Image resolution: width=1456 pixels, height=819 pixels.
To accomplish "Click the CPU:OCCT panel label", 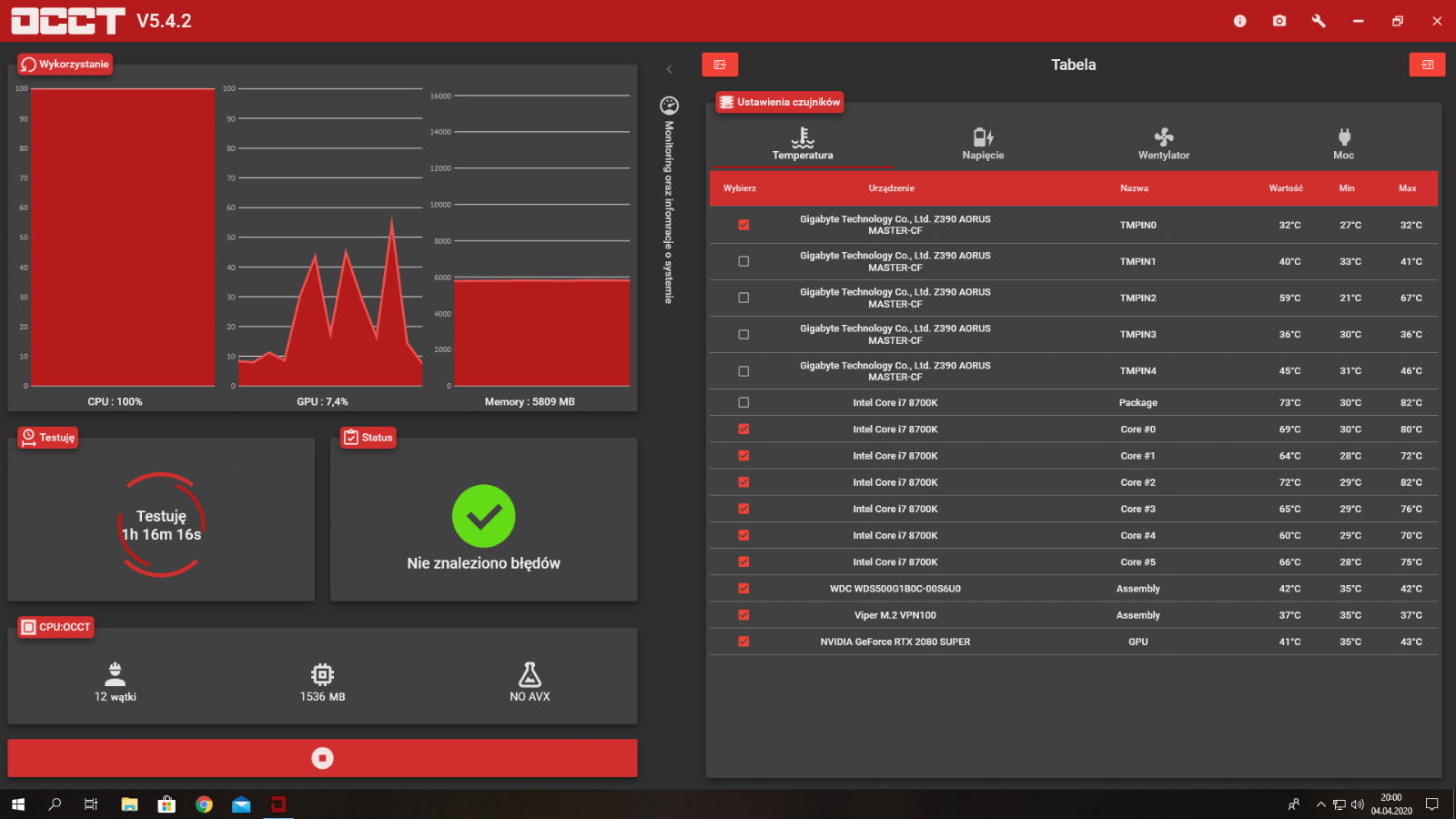I will 56,627.
